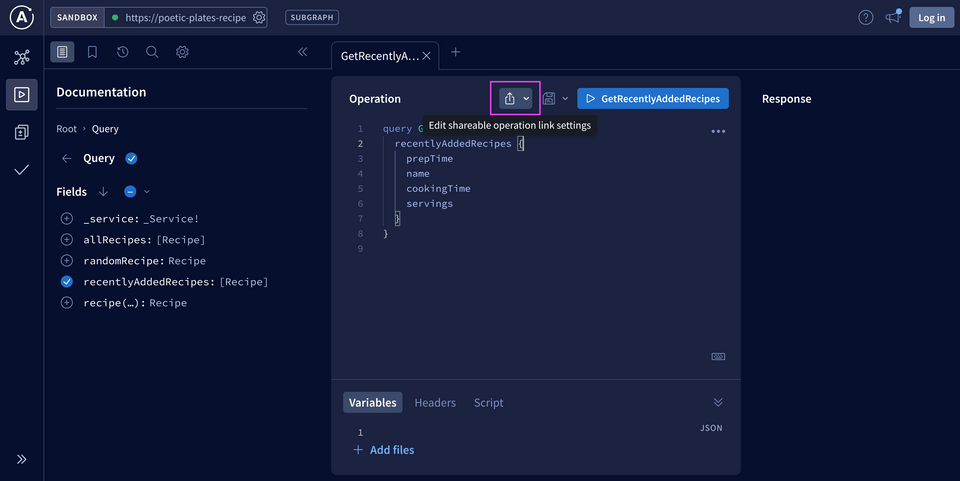This screenshot has height=481, width=960.
Task: Click the prepTime field in editor
Action: pyautogui.click(x=430, y=158)
